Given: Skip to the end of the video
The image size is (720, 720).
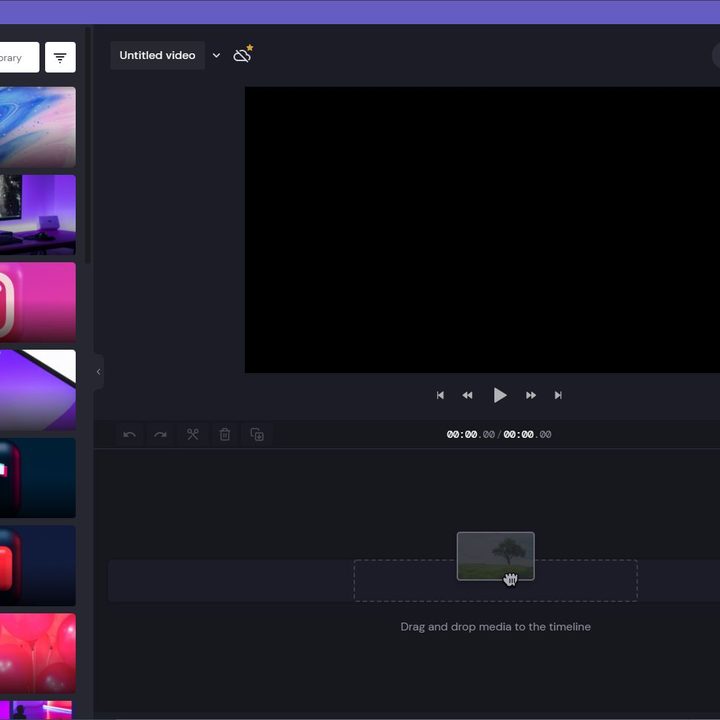Looking at the screenshot, I should click(558, 395).
